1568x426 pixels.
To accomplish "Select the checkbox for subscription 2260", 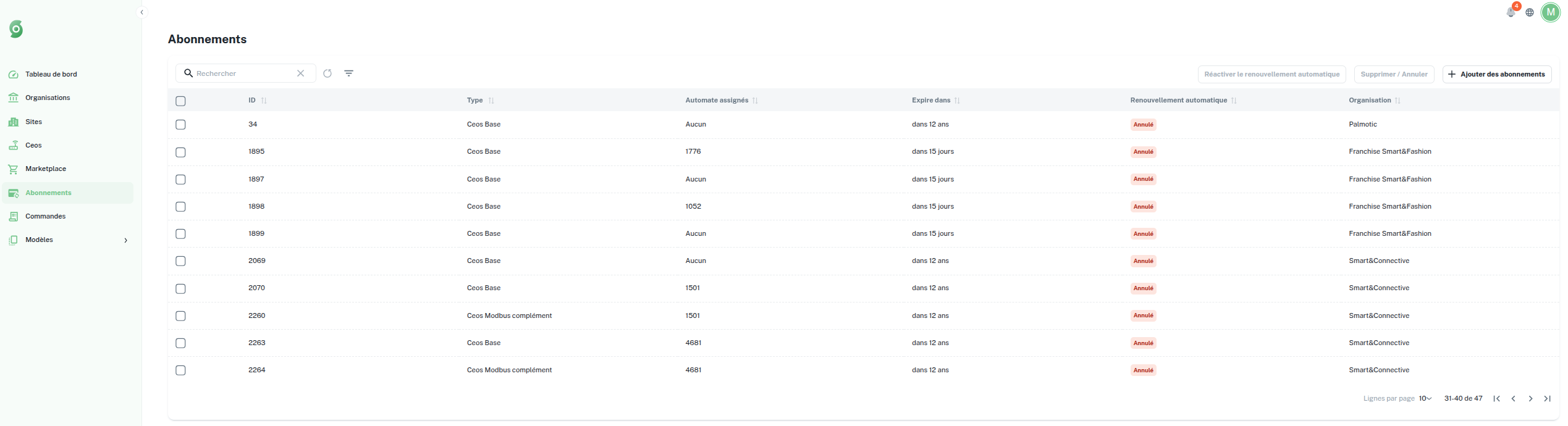I will (x=180, y=316).
